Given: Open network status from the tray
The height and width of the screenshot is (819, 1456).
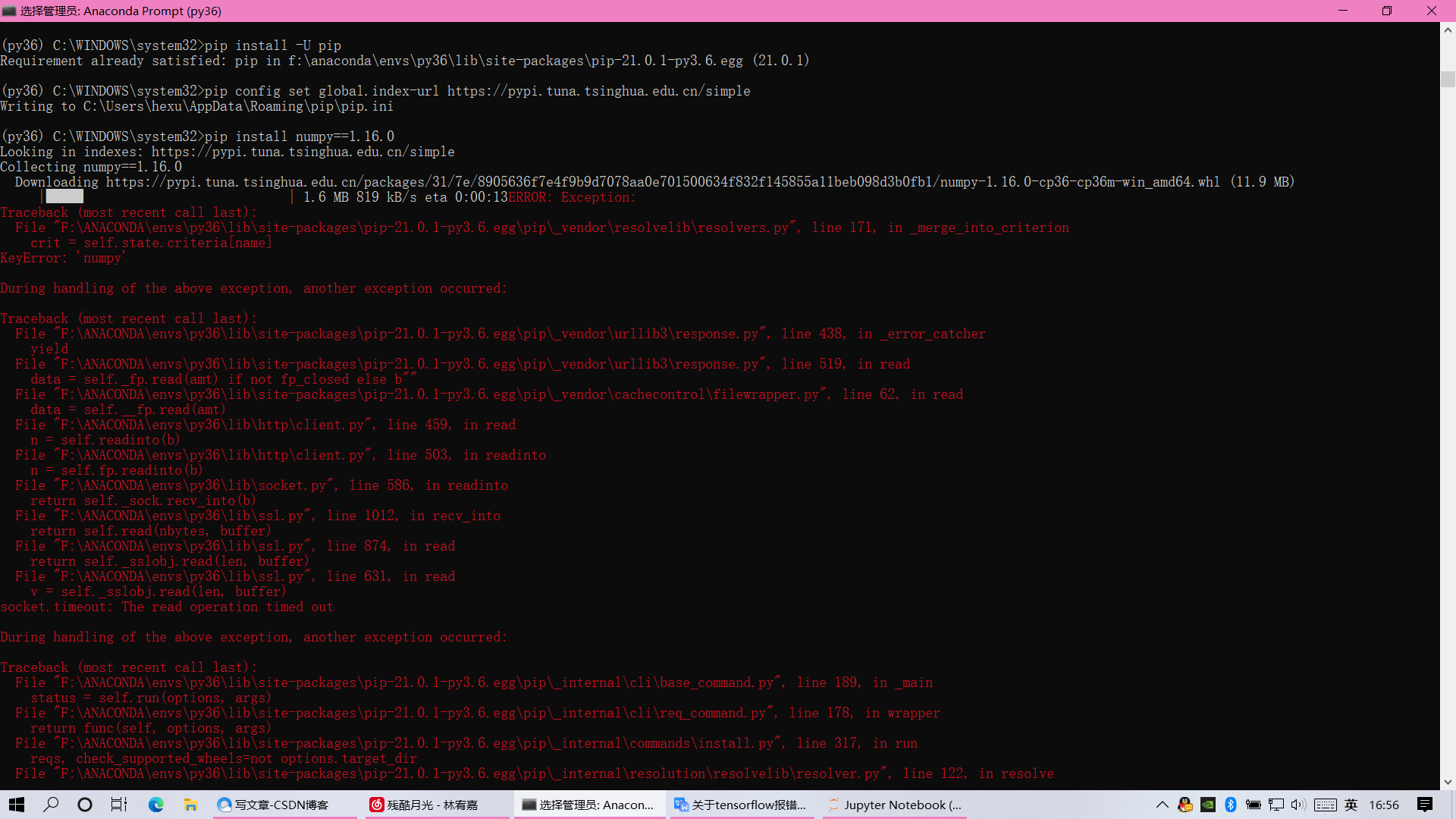Looking at the screenshot, I should 1277,805.
